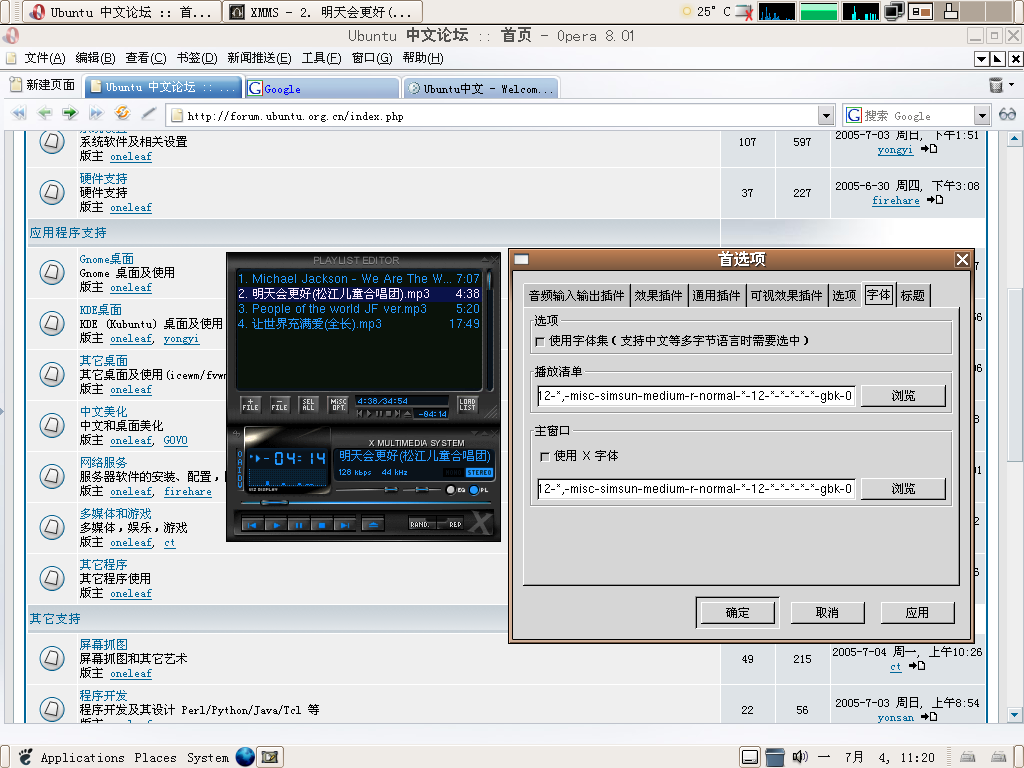The height and width of the screenshot is (768, 1024).
Task: Open the 文件(A) menu
Action: 44,58
